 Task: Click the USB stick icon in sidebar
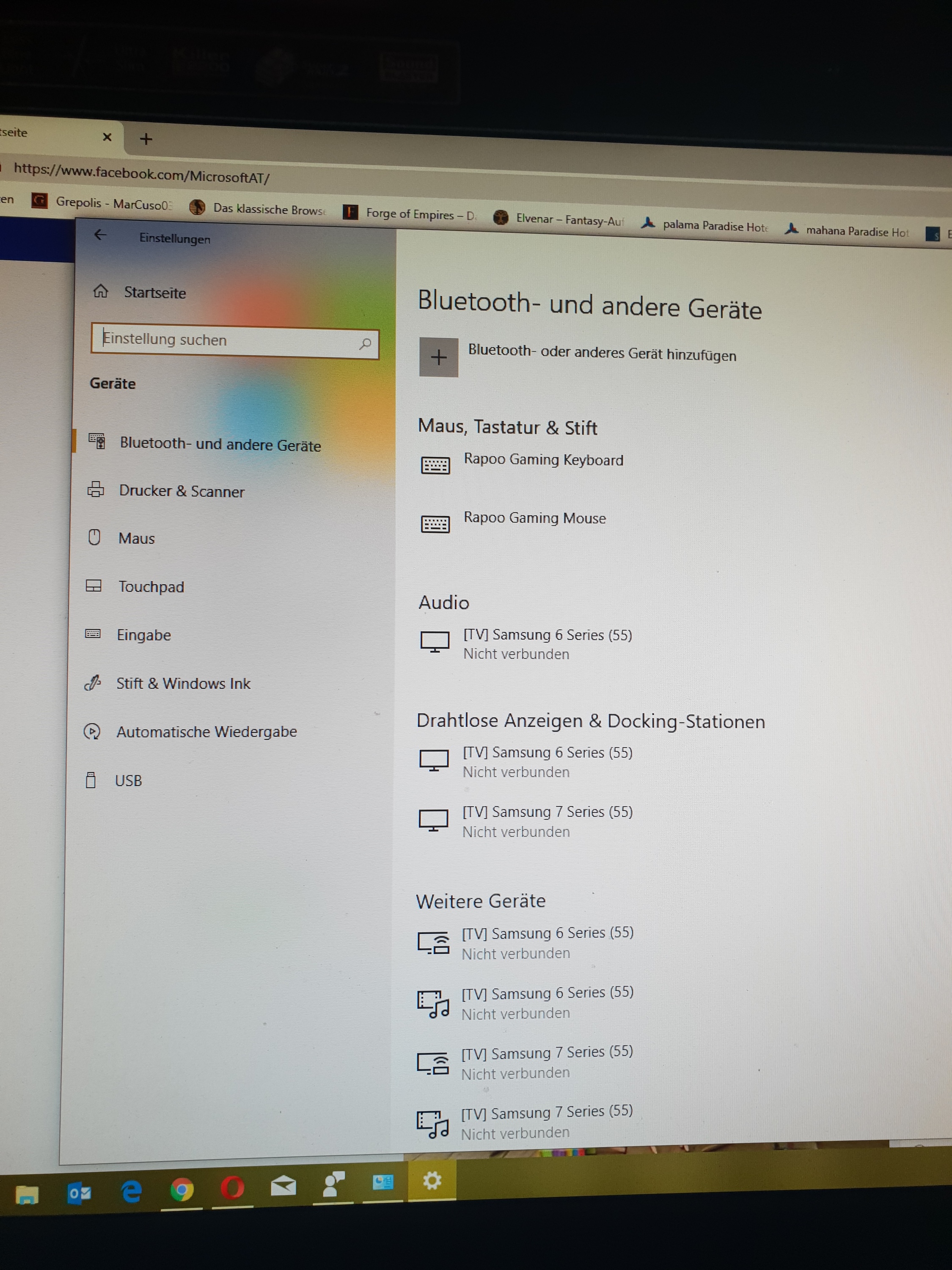click(x=91, y=780)
